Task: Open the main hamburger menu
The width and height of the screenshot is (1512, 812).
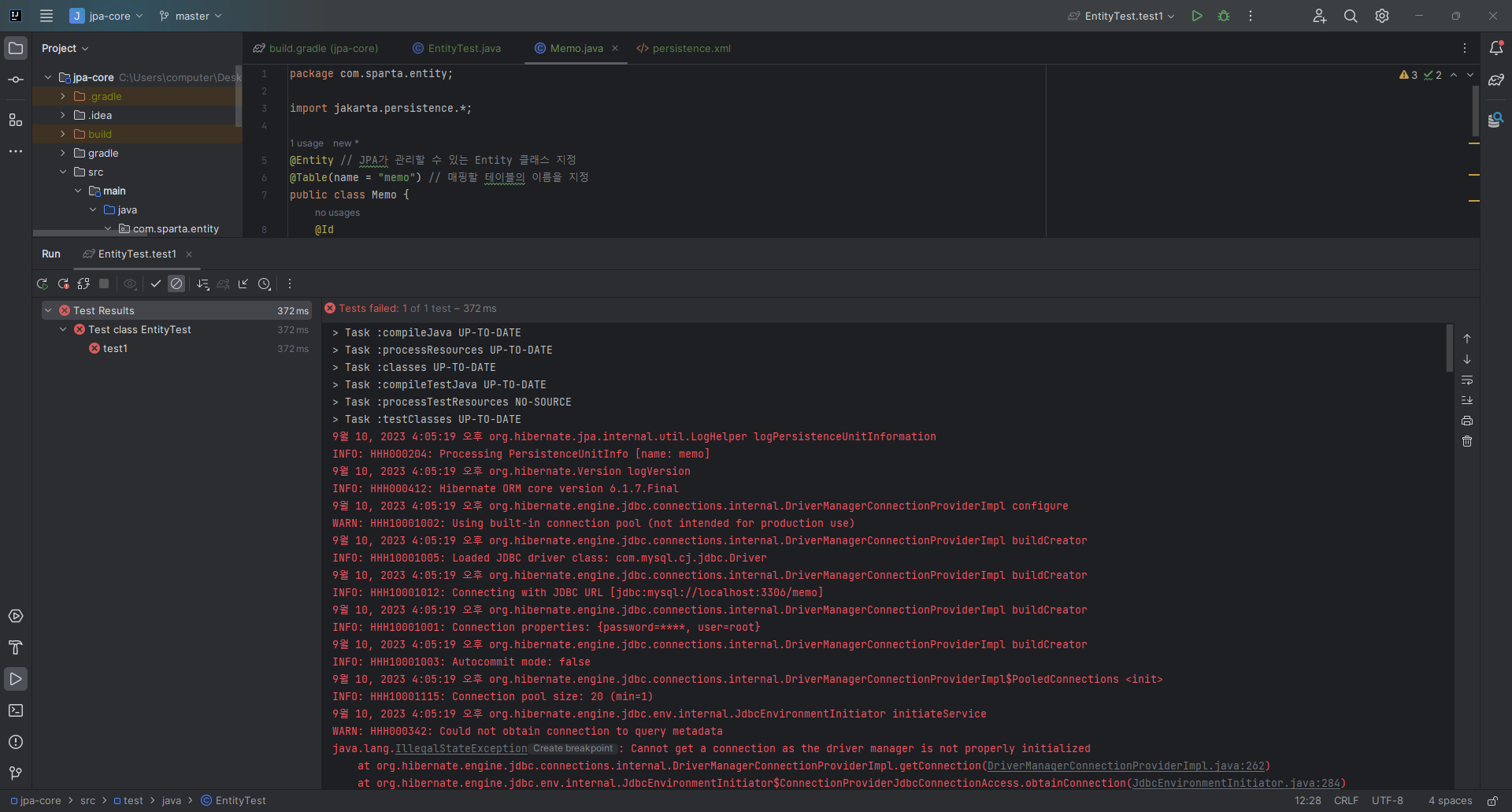Action: pyautogui.click(x=46, y=16)
